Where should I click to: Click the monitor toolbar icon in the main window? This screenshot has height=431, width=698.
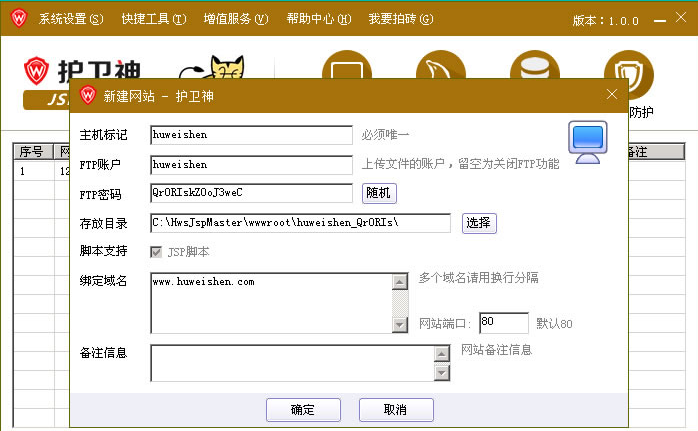(347, 65)
